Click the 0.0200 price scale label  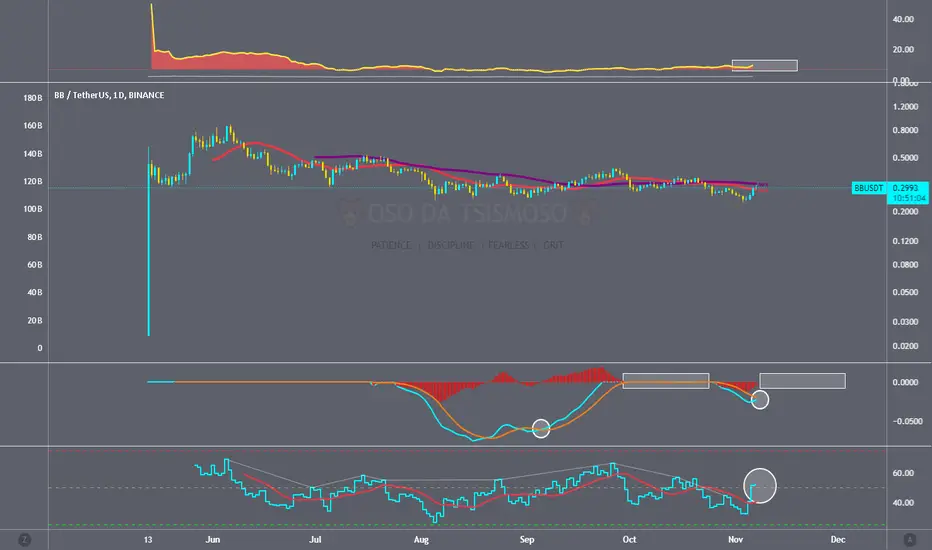[x=905, y=345]
